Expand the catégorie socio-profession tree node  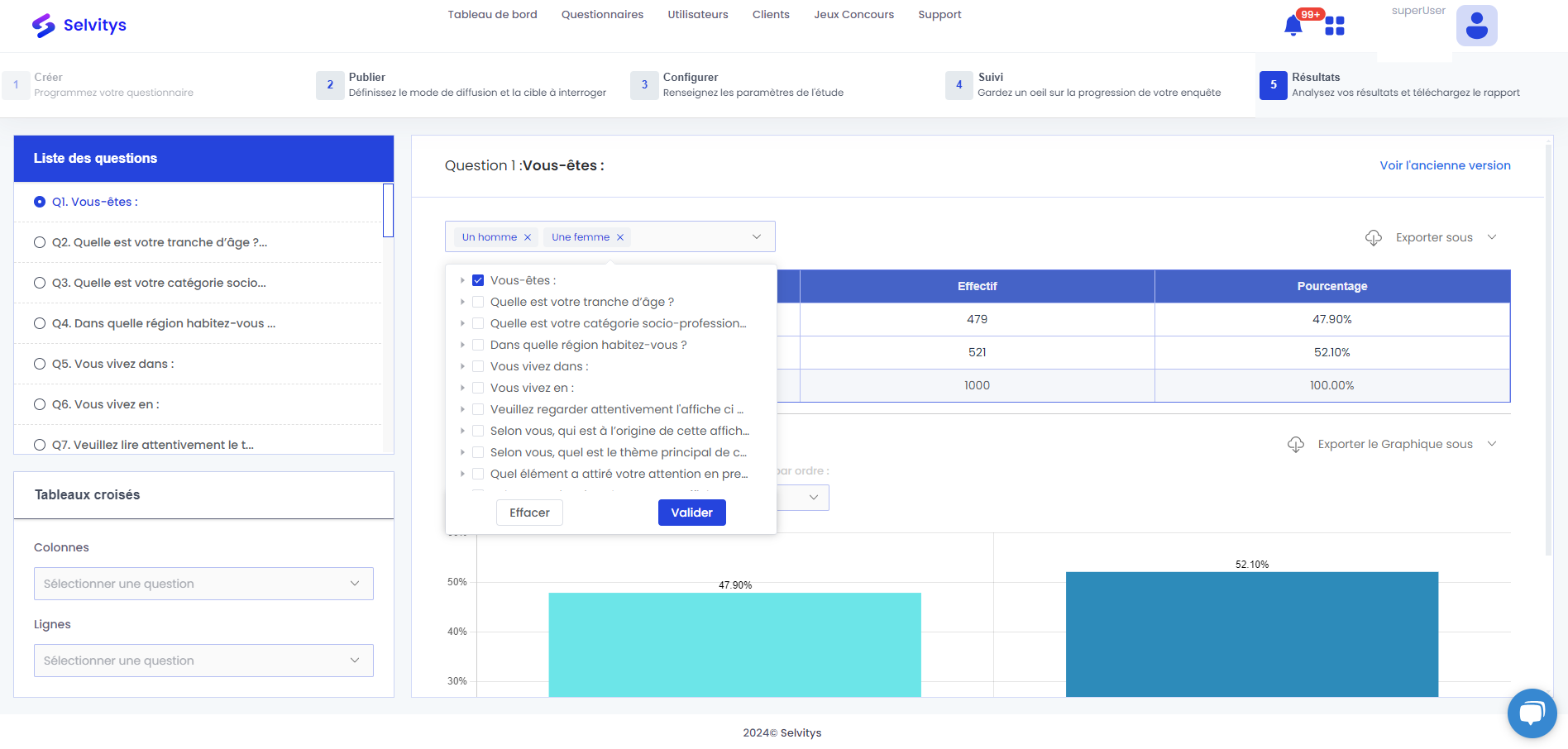(462, 323)
